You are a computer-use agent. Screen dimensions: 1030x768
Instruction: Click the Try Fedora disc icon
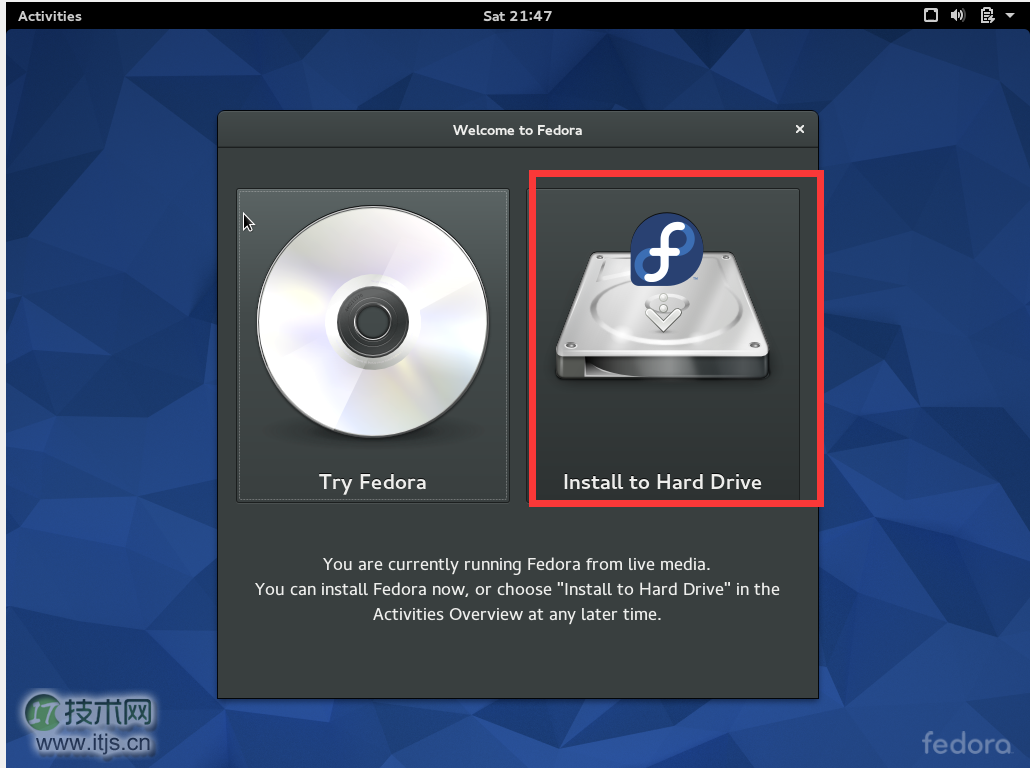click(372, 322)
